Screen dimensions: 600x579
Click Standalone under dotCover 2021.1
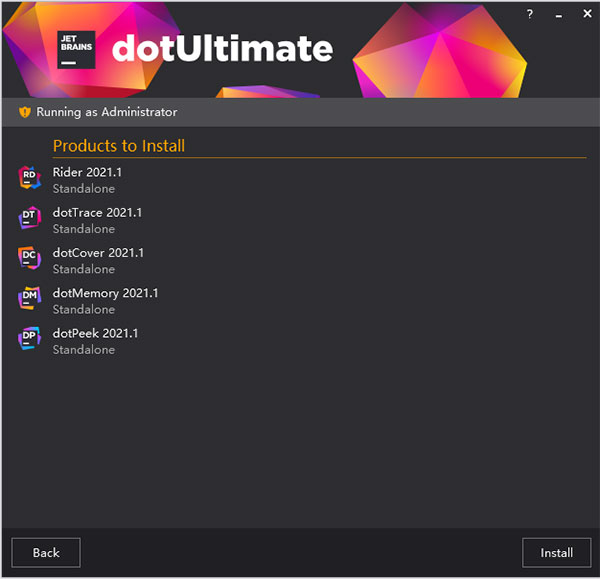(x=84, y=269)
